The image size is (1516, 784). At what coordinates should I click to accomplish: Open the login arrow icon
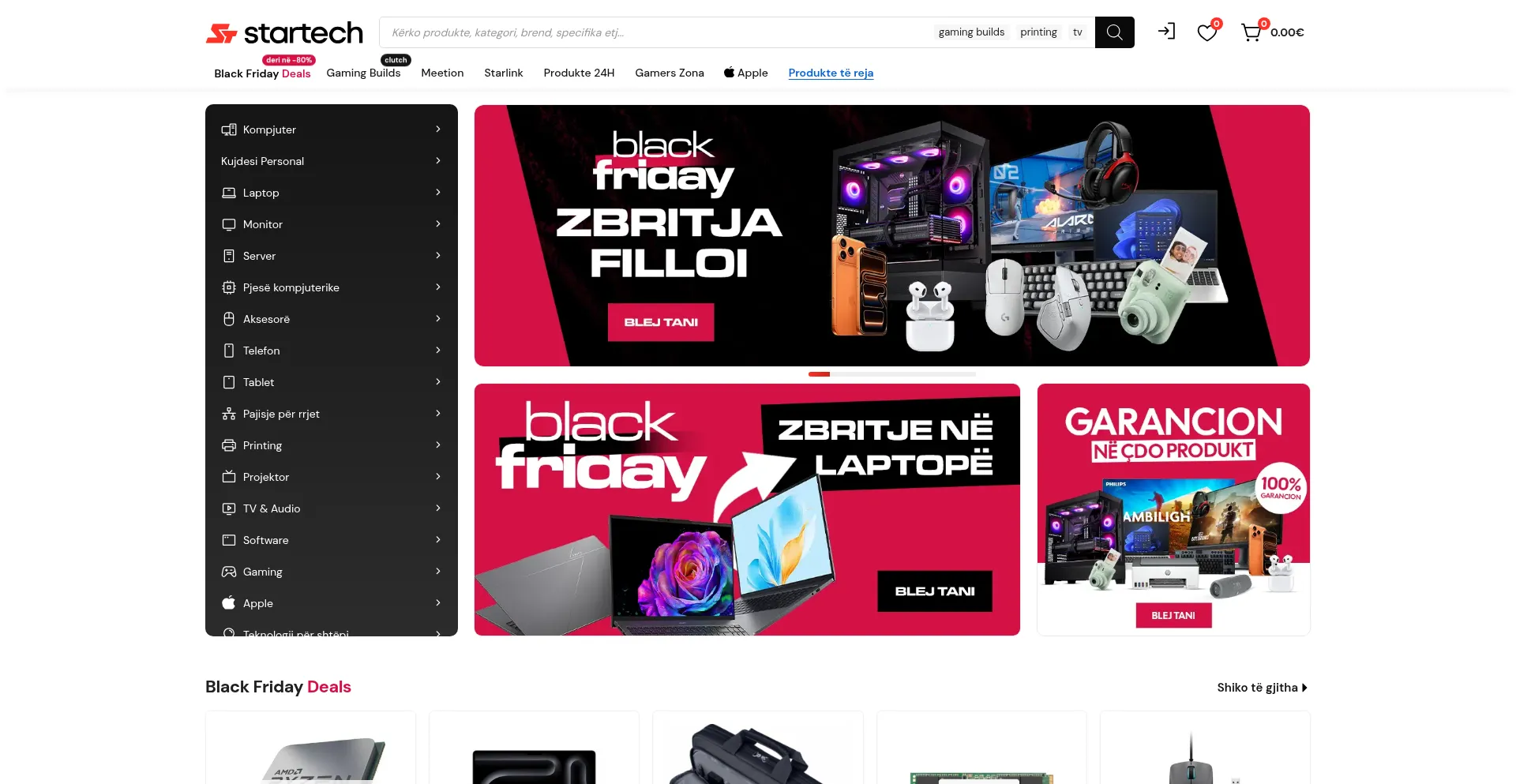click(1166, 32)
